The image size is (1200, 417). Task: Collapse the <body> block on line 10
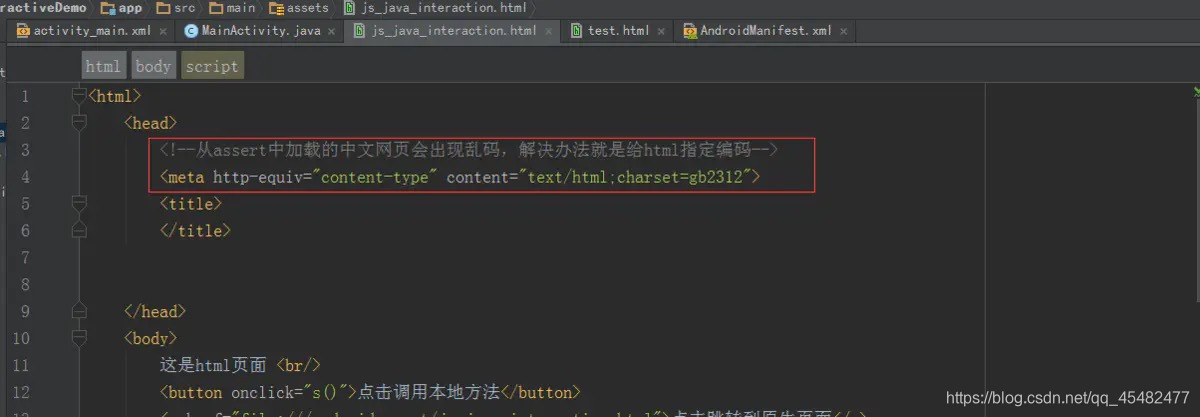(79, 338)
